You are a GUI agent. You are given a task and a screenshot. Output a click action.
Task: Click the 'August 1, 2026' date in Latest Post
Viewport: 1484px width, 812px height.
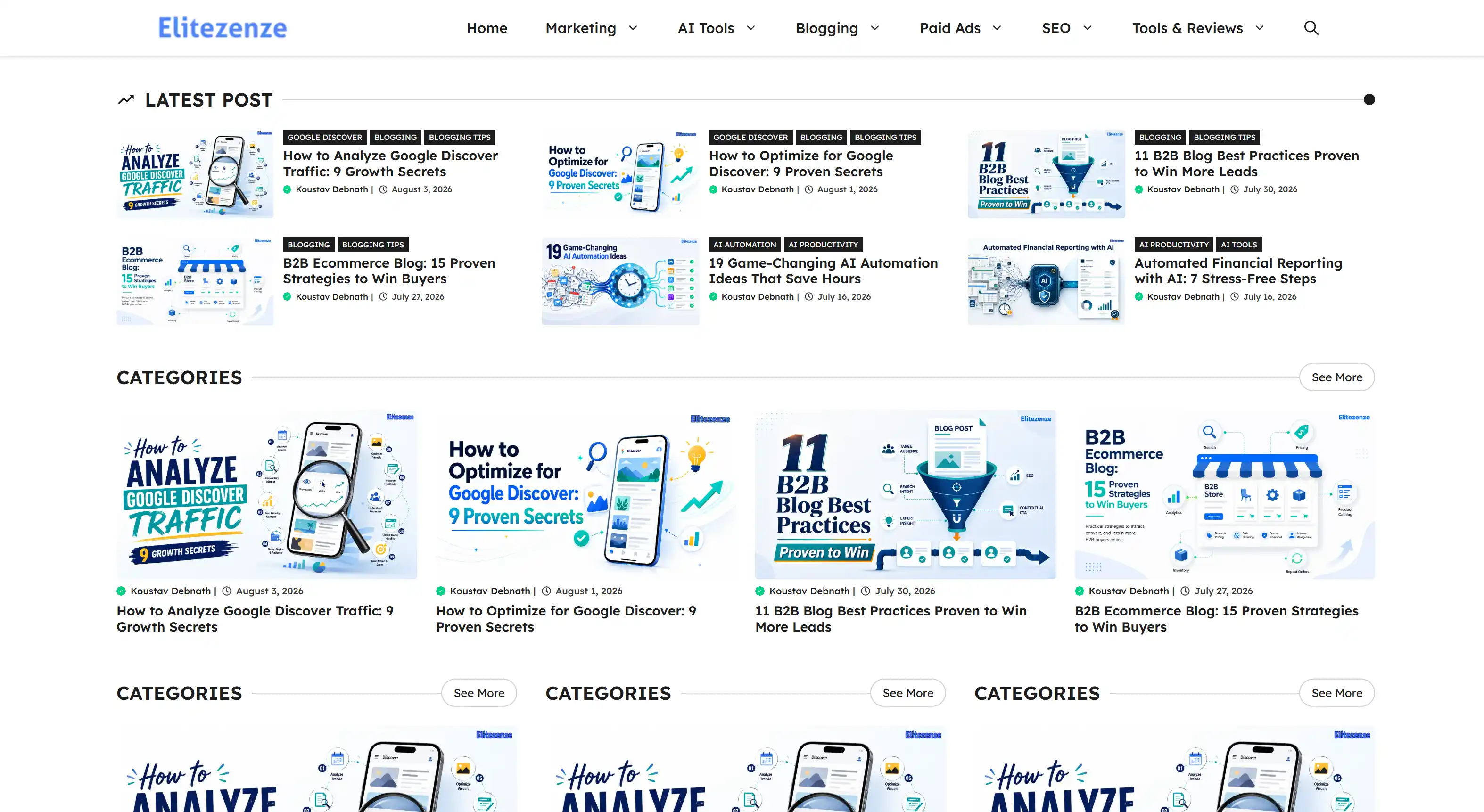click(847, 189)
